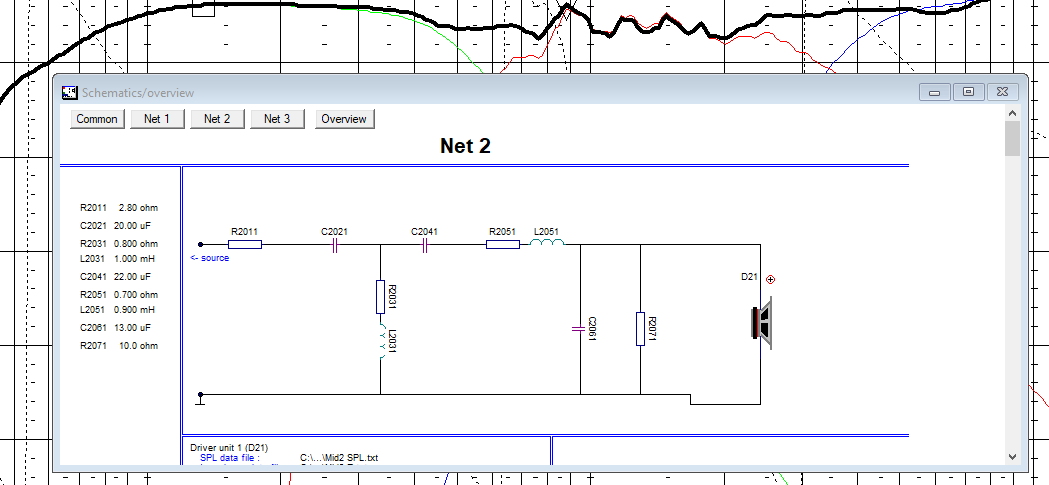This screenshot has height=485, width=1049.
Task: Click the red polarity marker beside D21
Action: click(x=770, y=280)
